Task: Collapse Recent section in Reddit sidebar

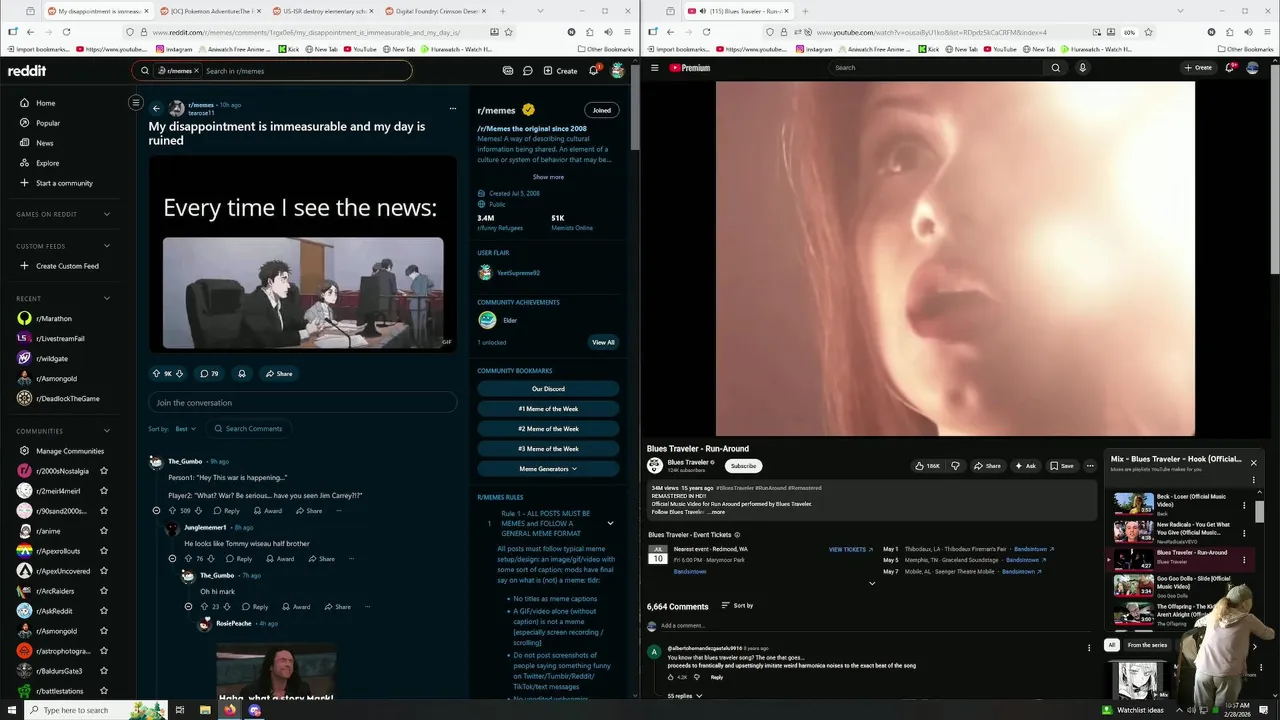Action: tap(107, 298)
